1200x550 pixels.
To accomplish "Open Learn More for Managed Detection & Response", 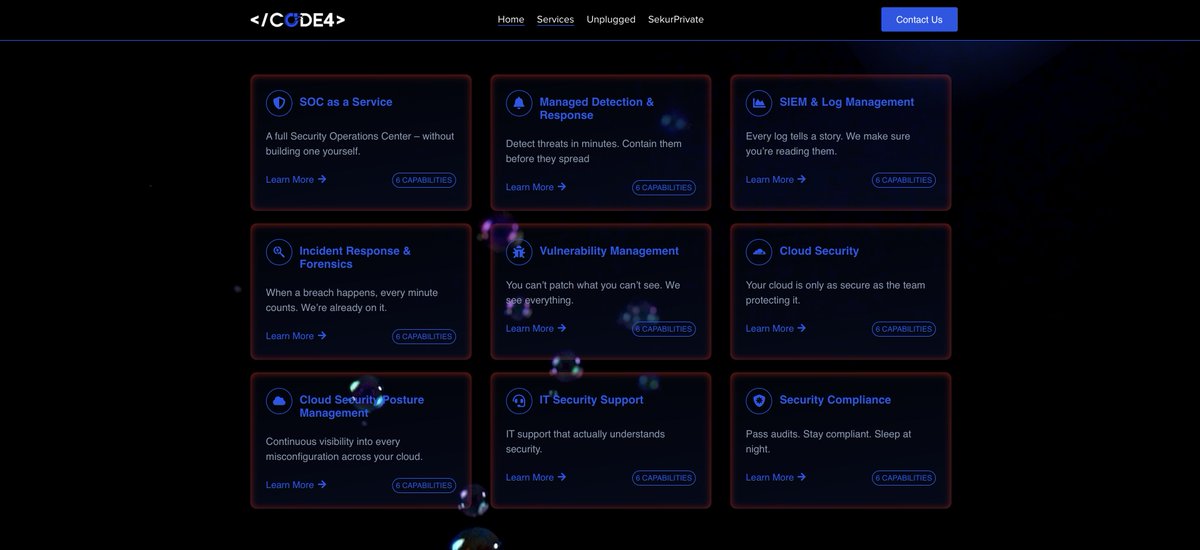I will [536, 187].
